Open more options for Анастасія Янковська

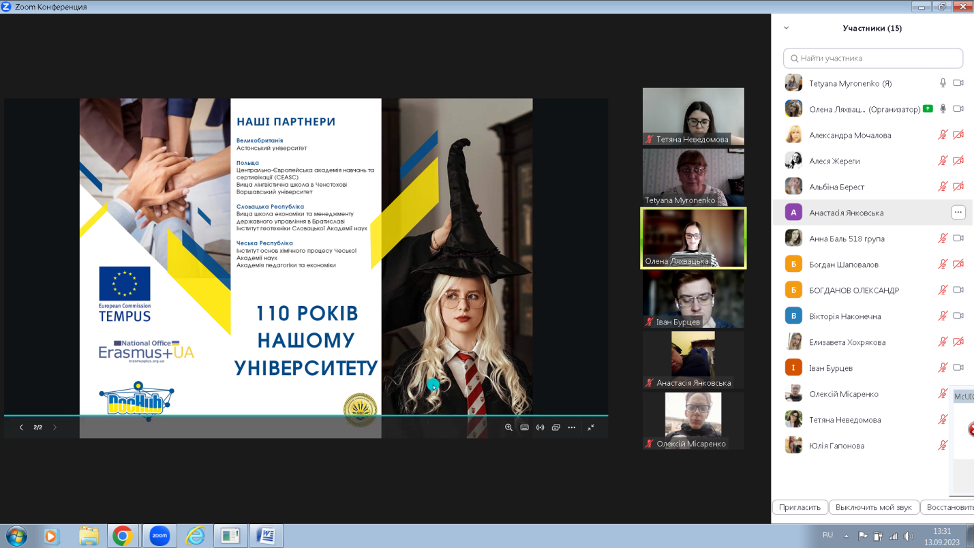pyautogui.click(x=957, y=212)
